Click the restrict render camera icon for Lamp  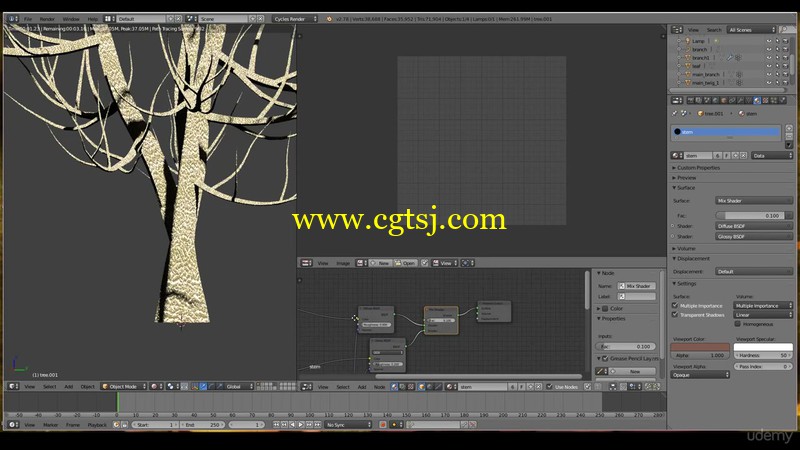(x=785, y=41)
